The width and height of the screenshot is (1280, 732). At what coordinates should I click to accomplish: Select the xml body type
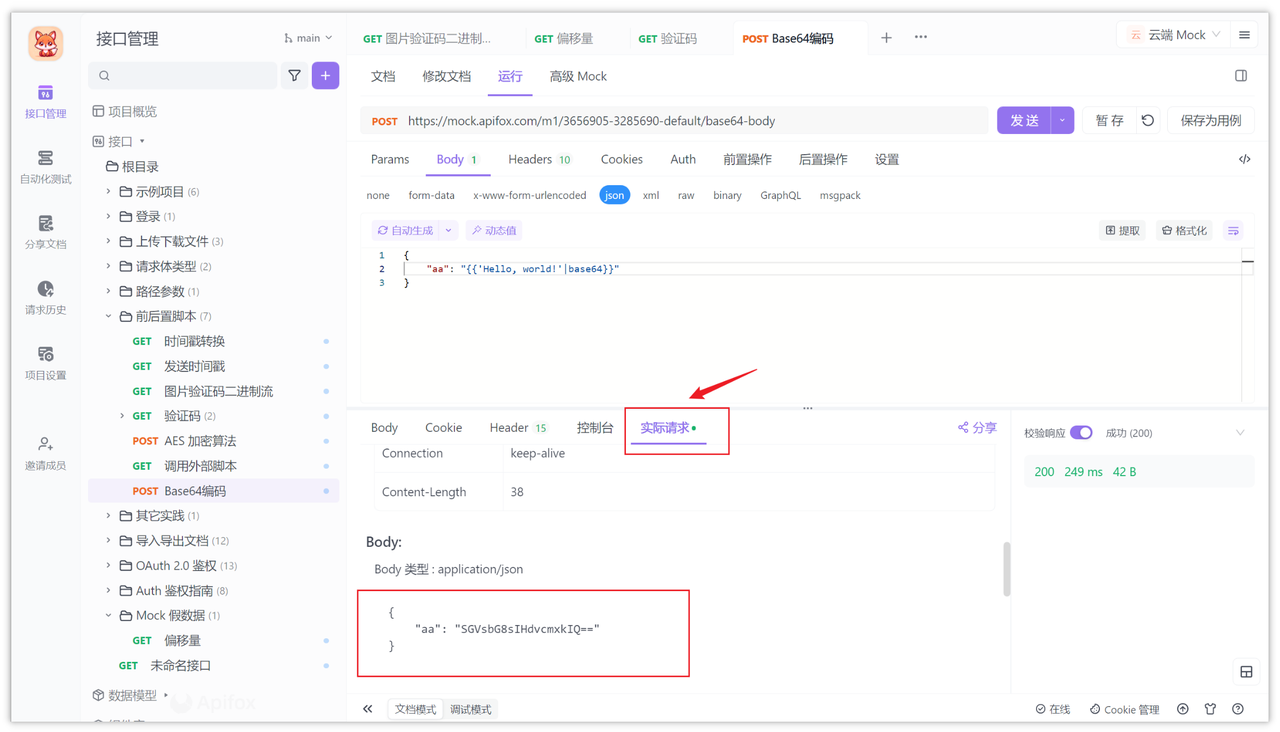651,196
